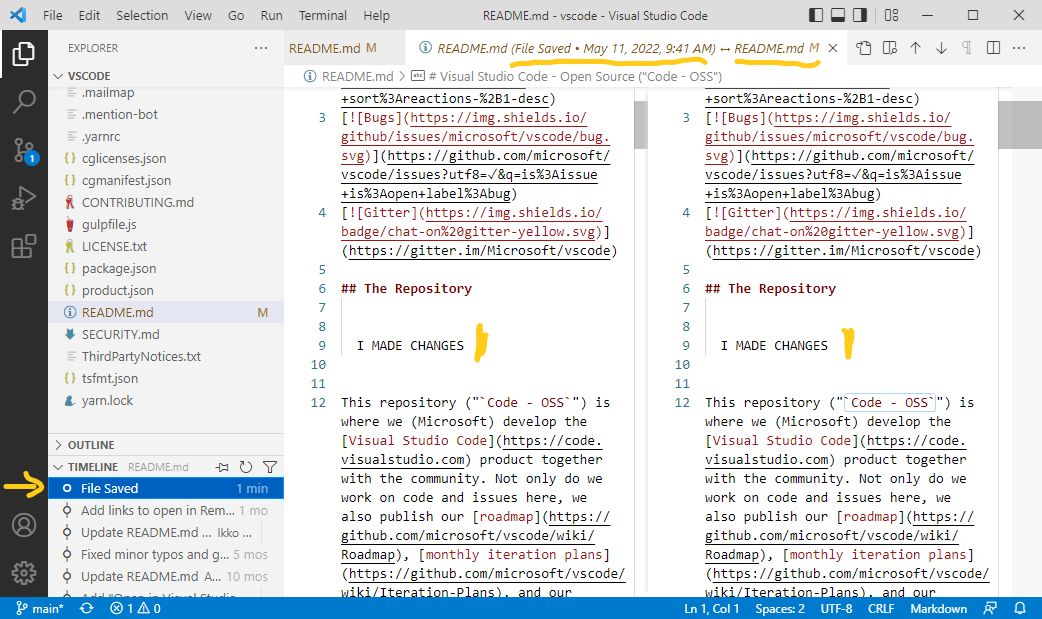Go to next change arrow
This screenshot has width=1042, height=619.
click(941, 48)
